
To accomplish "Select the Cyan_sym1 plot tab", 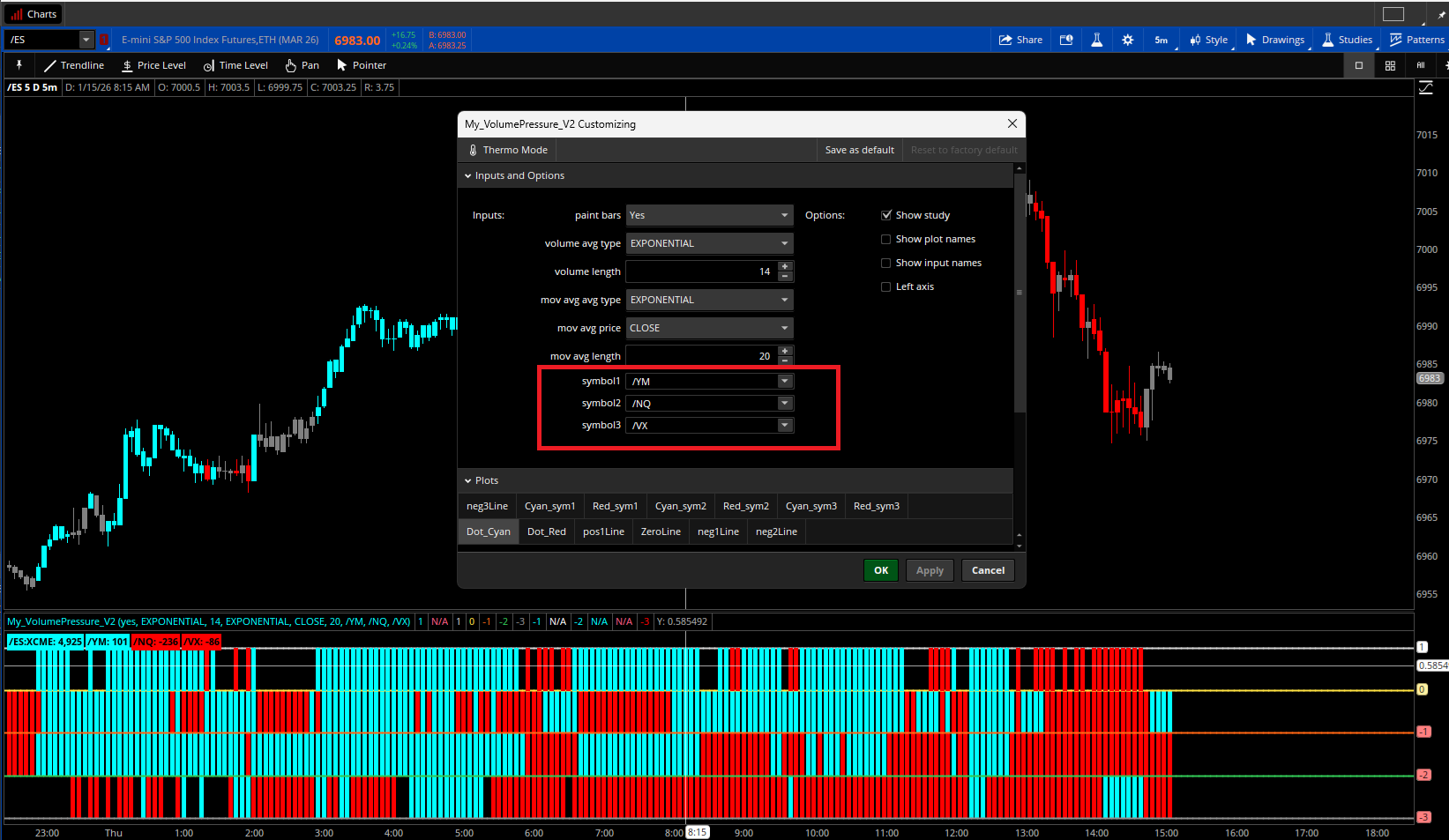I will coord(549,506).
